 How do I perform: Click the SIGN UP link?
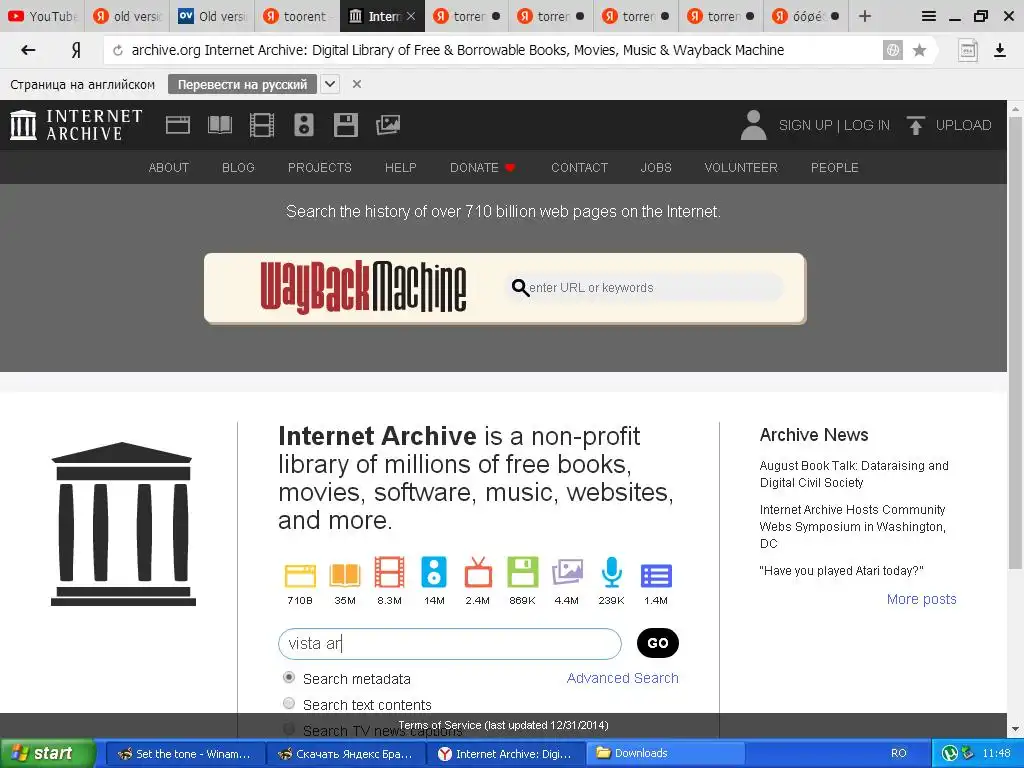tap(805, 125)
